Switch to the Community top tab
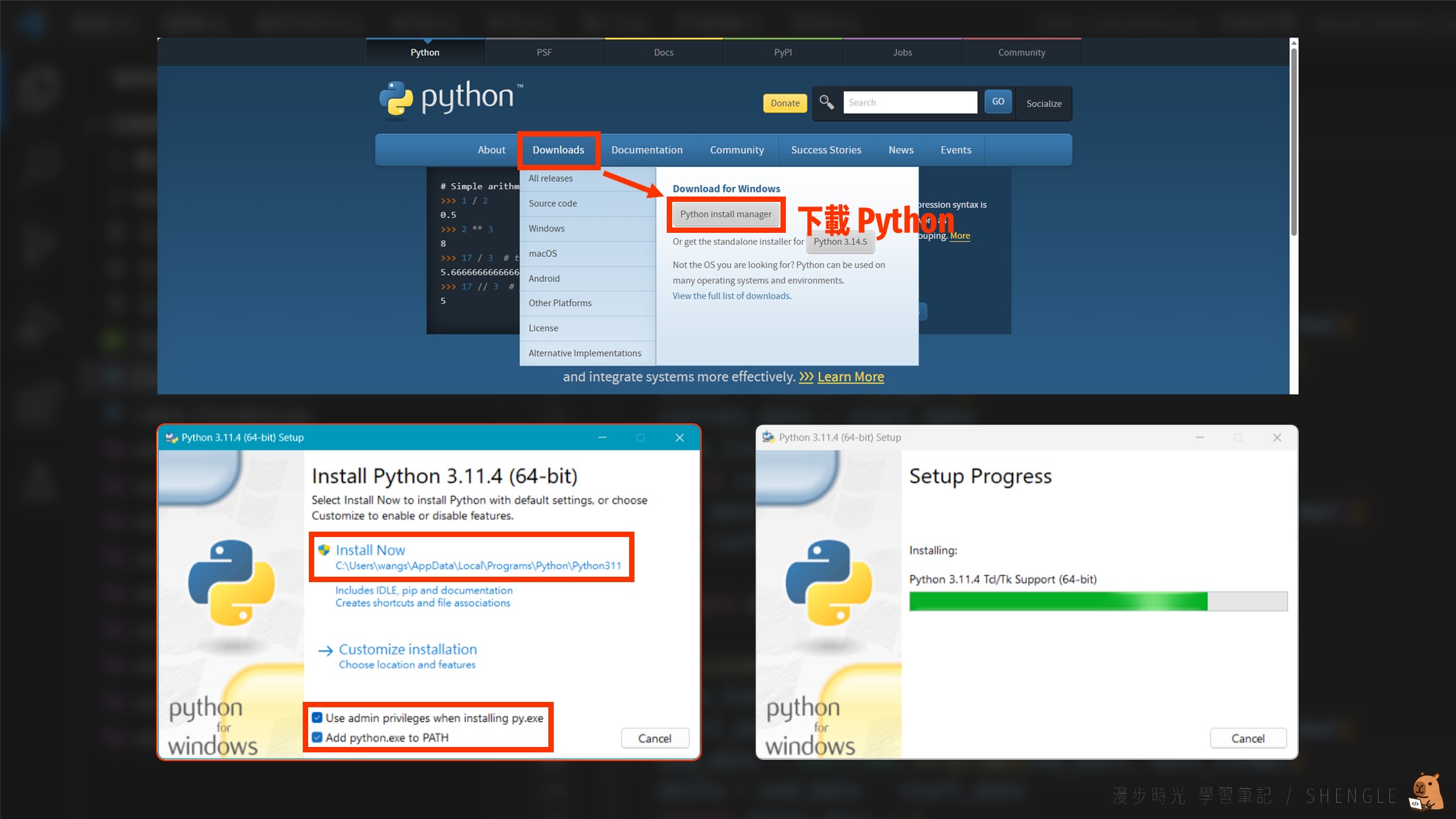The height and width of the screenshot is (819, 1456). tap(1021, 52)
